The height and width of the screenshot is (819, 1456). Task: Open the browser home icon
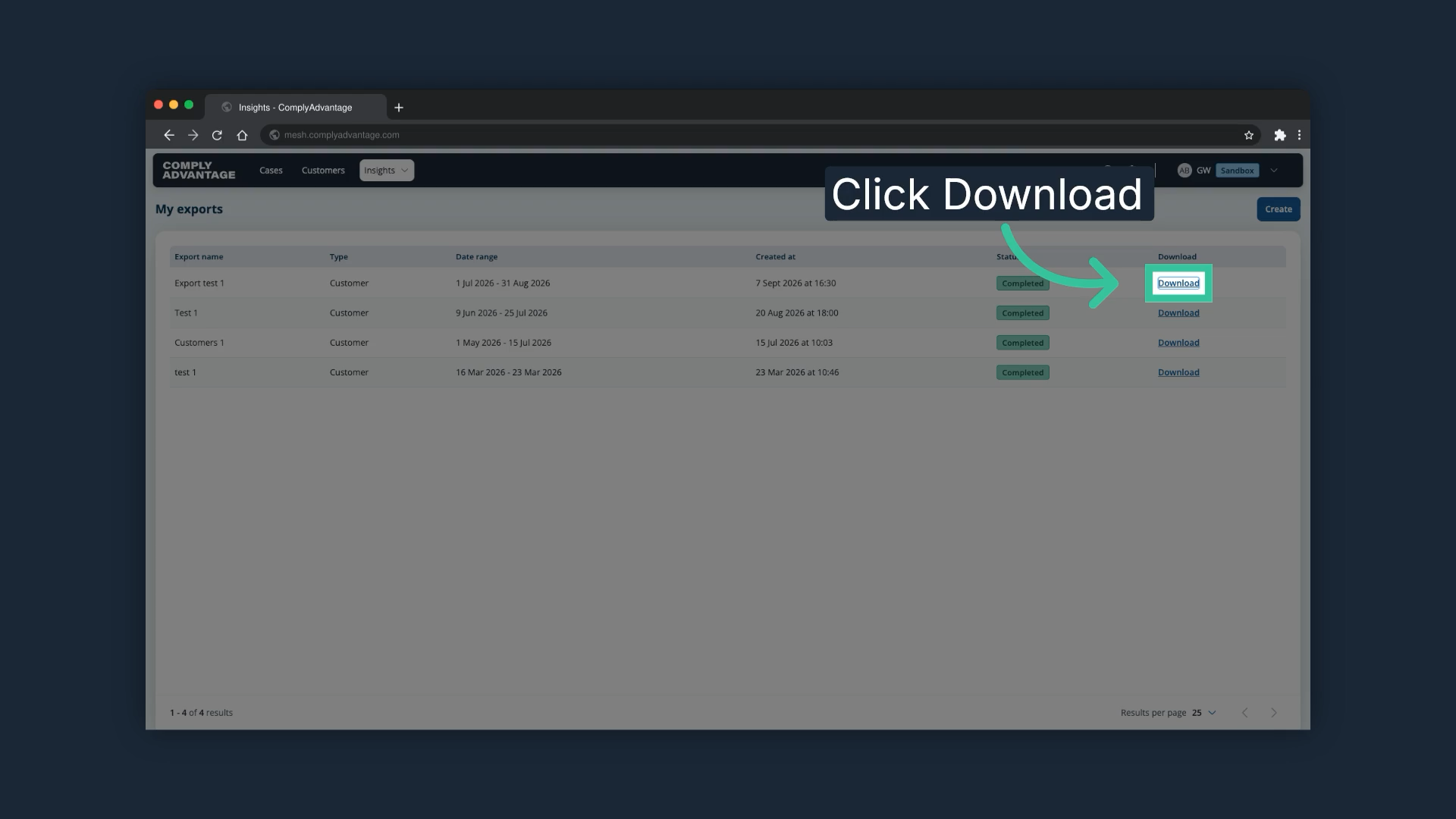tap(242, 135)
